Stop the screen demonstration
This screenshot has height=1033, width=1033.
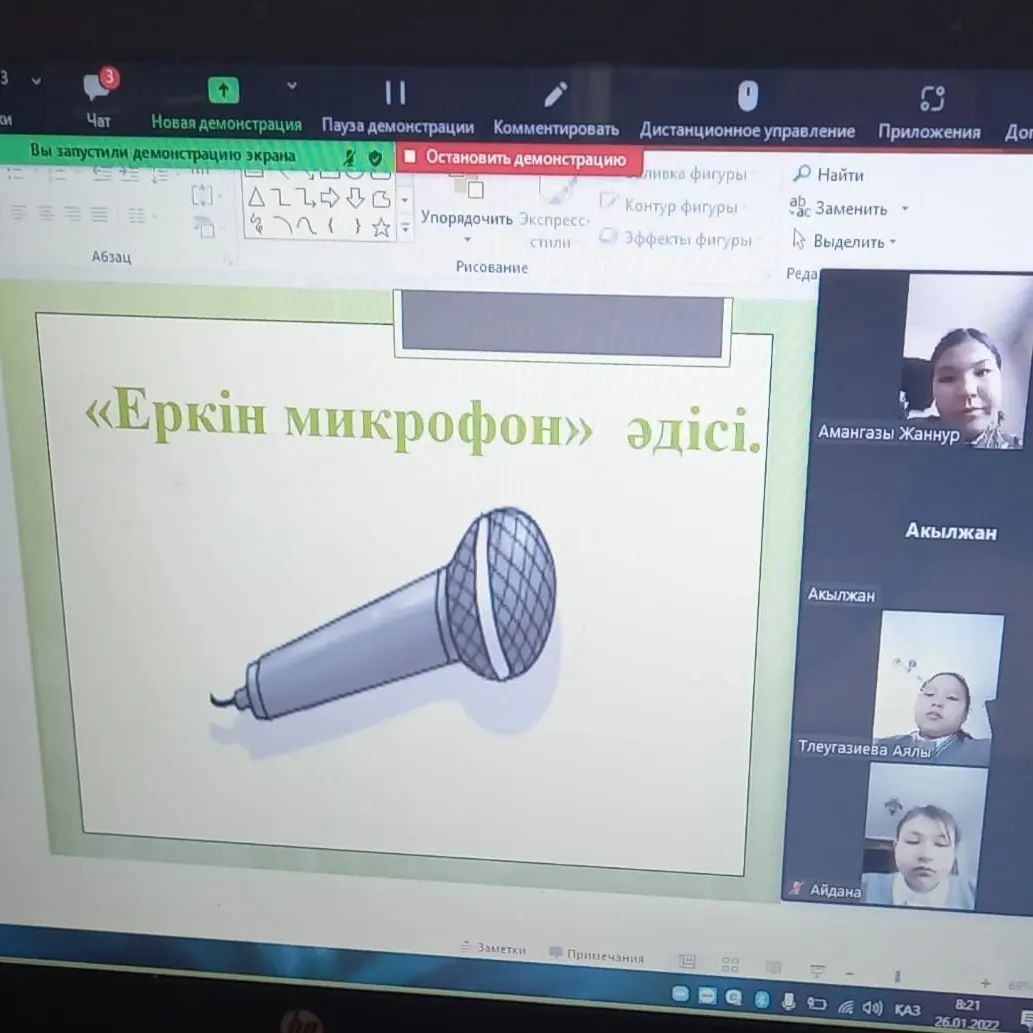tap(519, 158)
